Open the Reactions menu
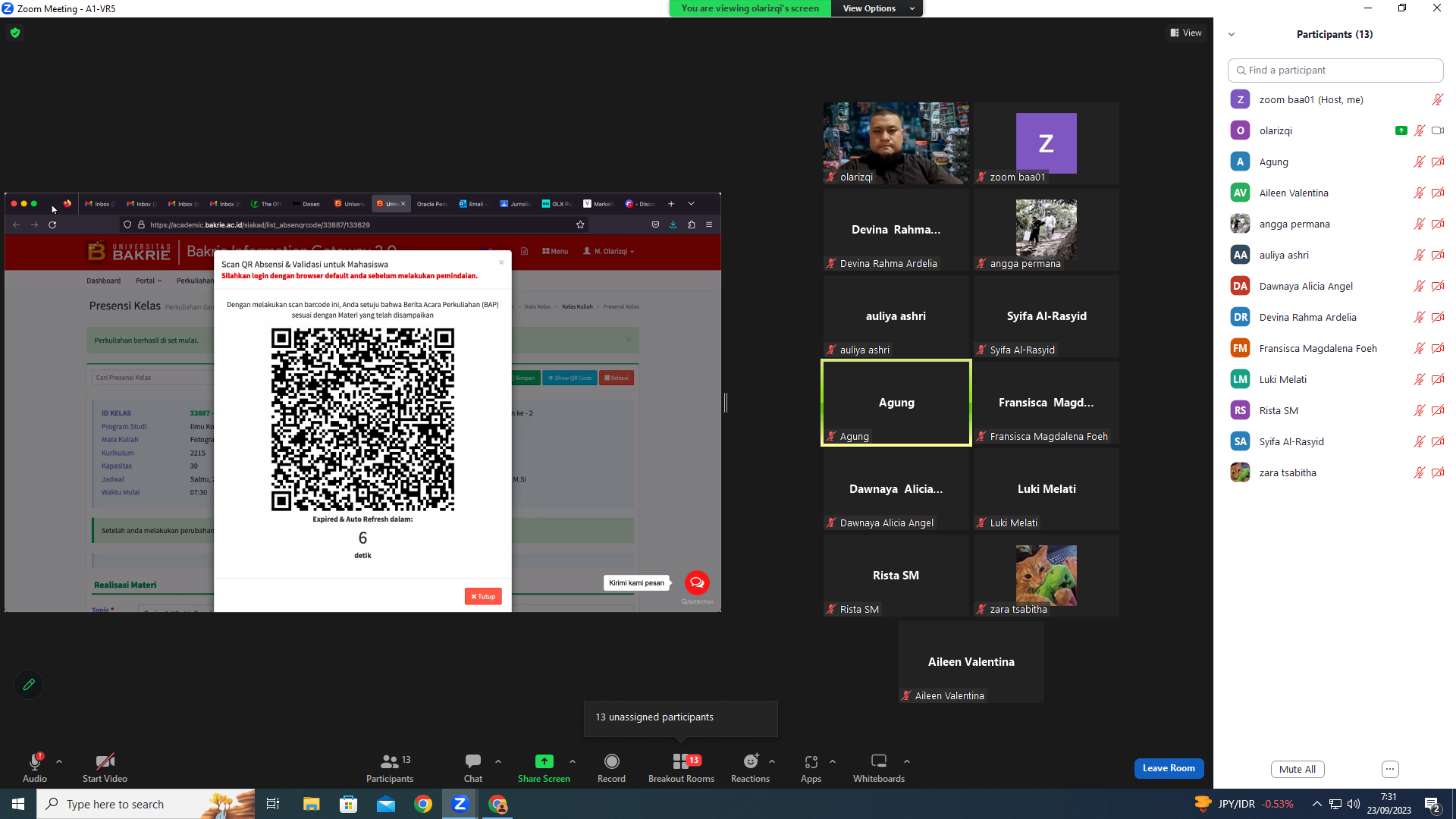 pyautogui.click(x=750, y=767)
